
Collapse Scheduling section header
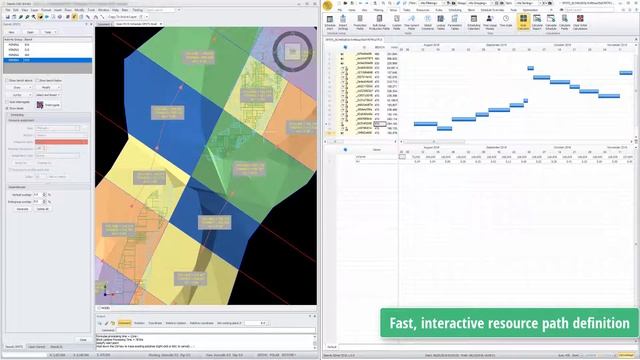pos(48,115)
